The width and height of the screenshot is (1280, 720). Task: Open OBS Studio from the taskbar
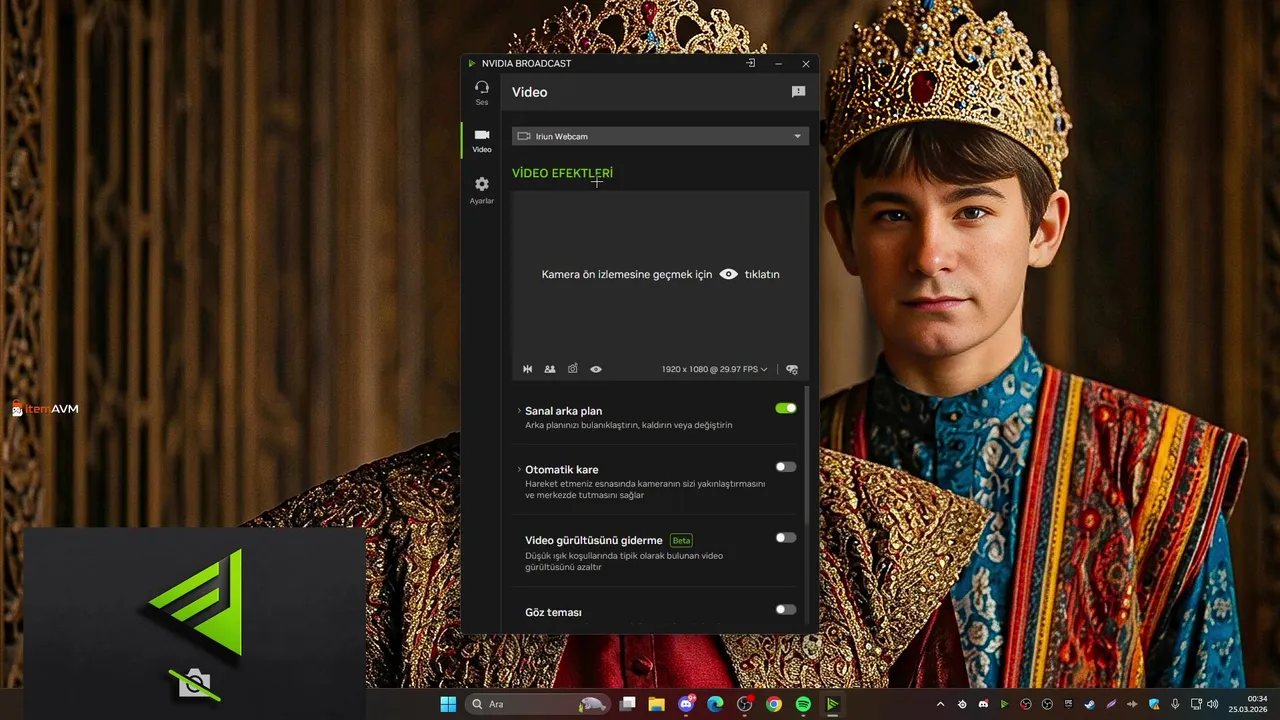click(745, 704)
